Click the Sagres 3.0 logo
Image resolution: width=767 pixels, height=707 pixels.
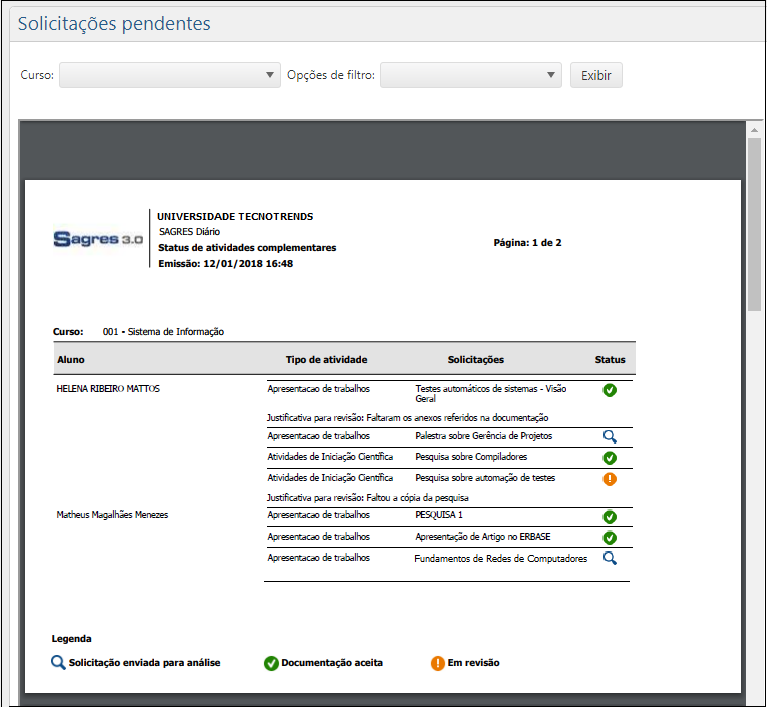(x=98, y=240)
